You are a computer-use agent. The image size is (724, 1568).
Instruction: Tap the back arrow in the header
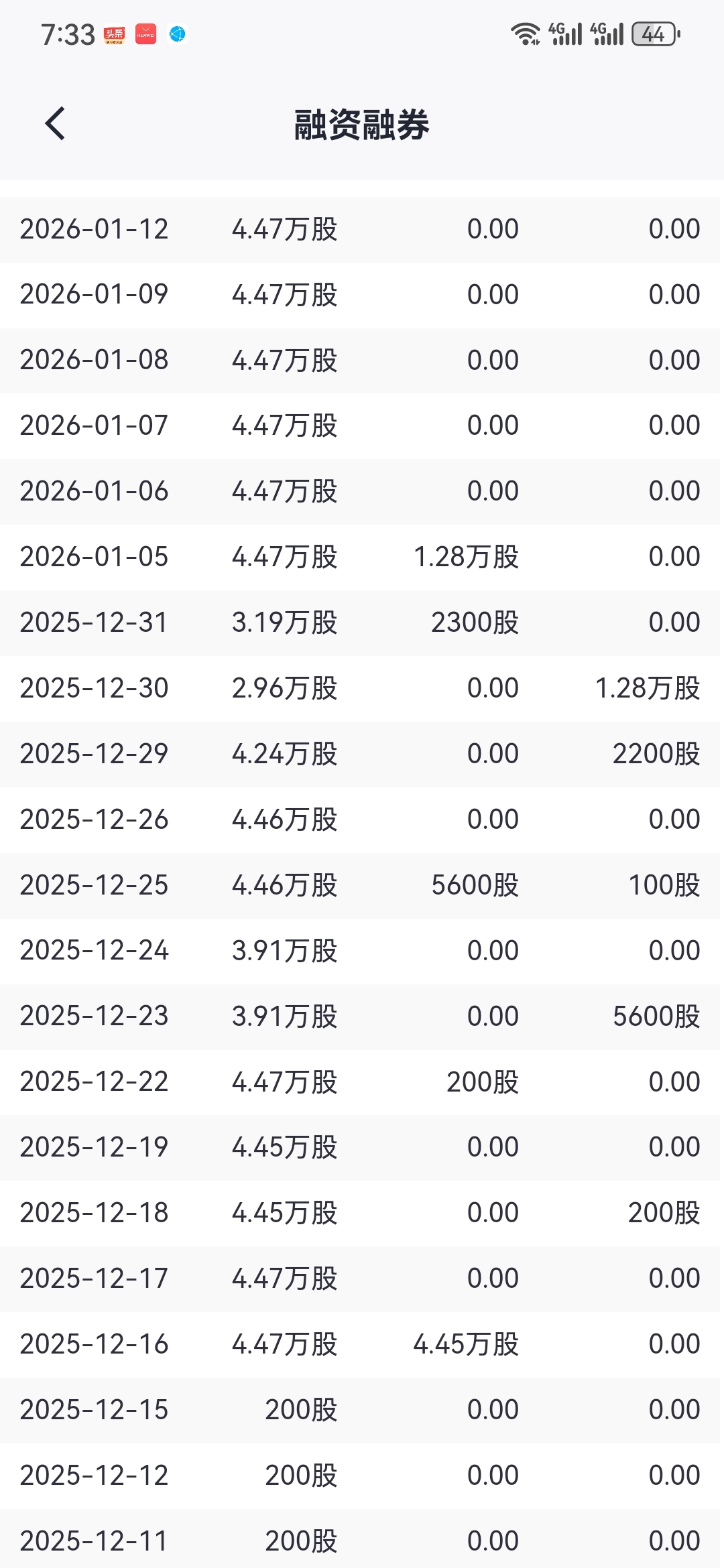point(55,124)
